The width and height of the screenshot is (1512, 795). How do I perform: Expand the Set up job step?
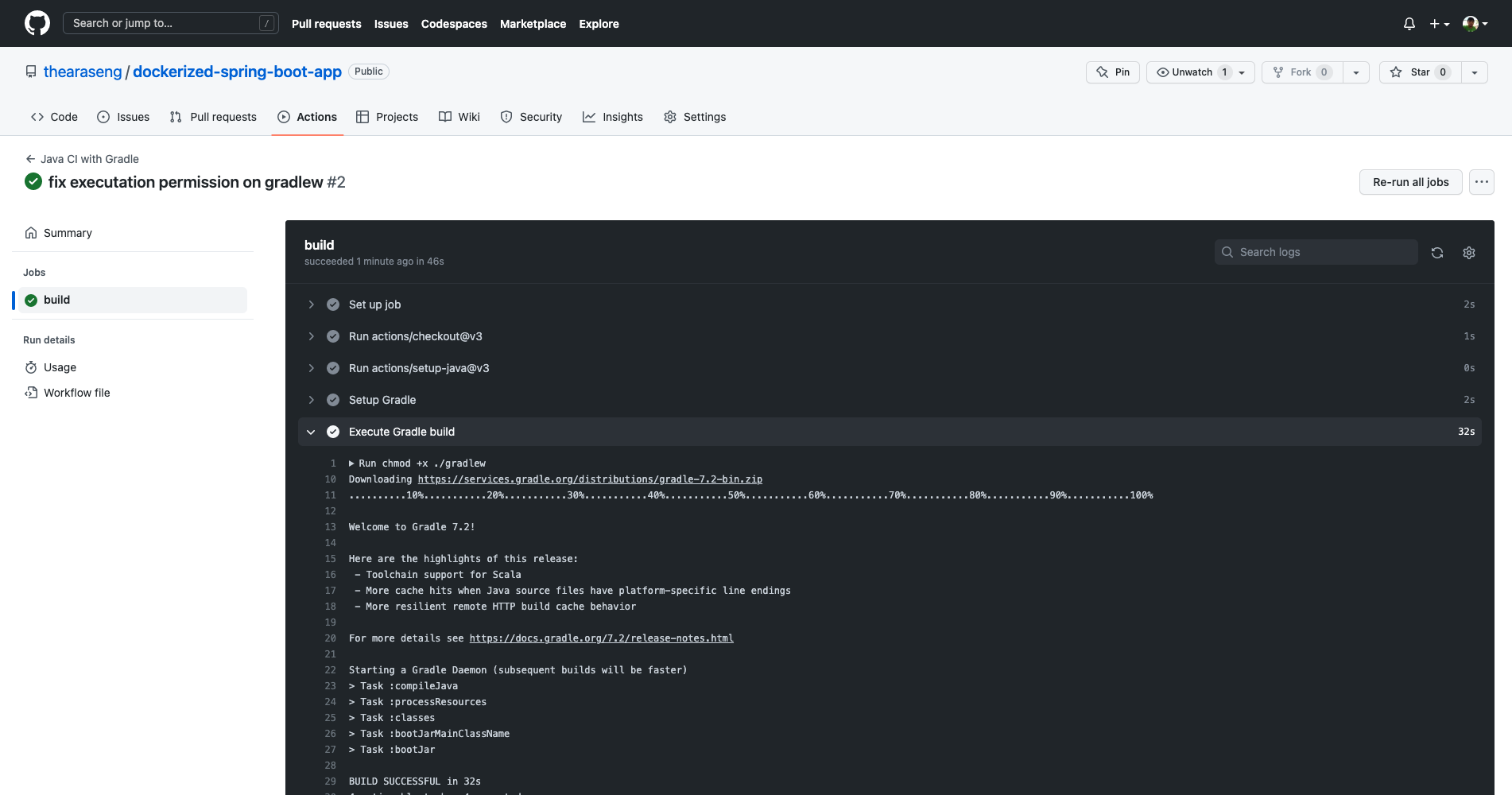pyautogui.click(x=890, y=304)
